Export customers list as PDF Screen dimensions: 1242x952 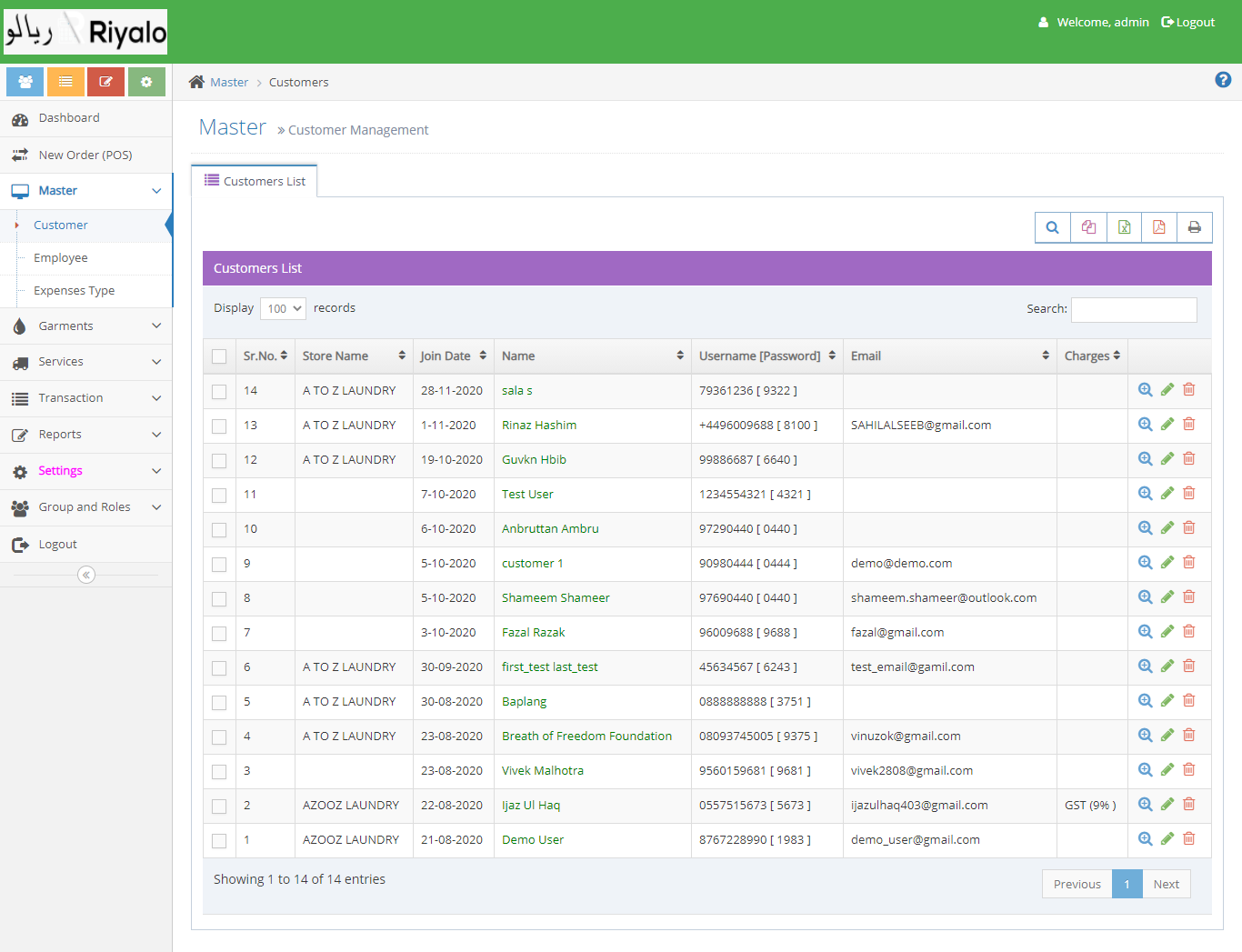(1158, 227)
